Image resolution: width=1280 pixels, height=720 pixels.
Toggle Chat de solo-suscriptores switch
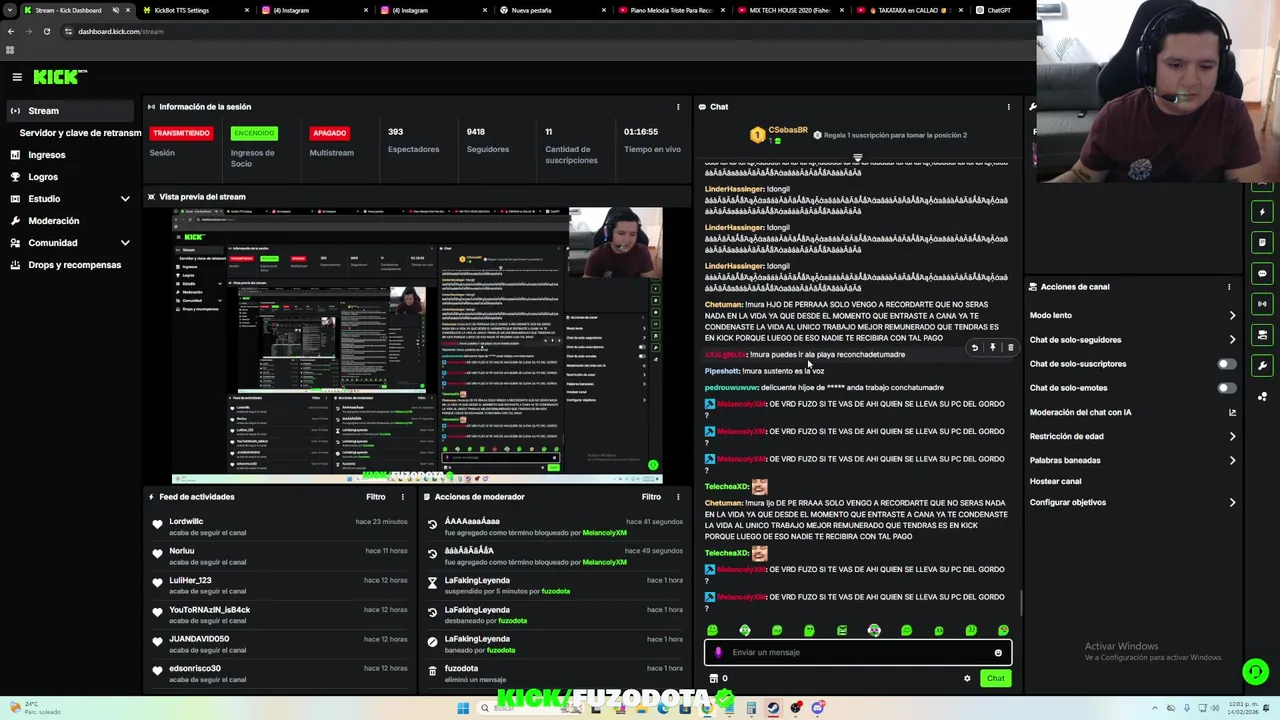1226,364
